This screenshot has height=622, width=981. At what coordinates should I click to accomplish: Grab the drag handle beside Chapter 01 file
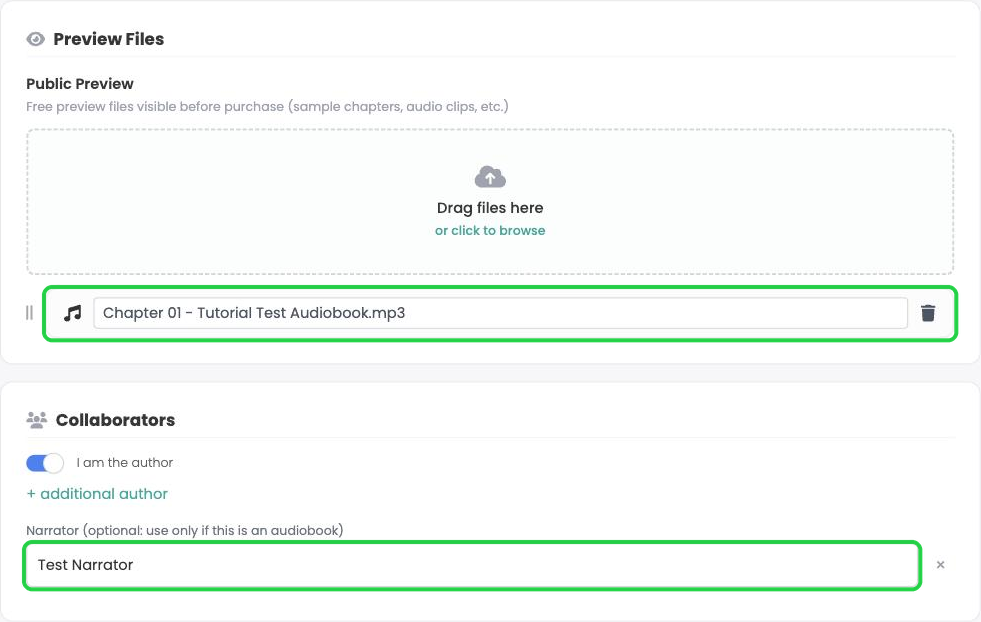pyautogui.click(x=29, y=313)
